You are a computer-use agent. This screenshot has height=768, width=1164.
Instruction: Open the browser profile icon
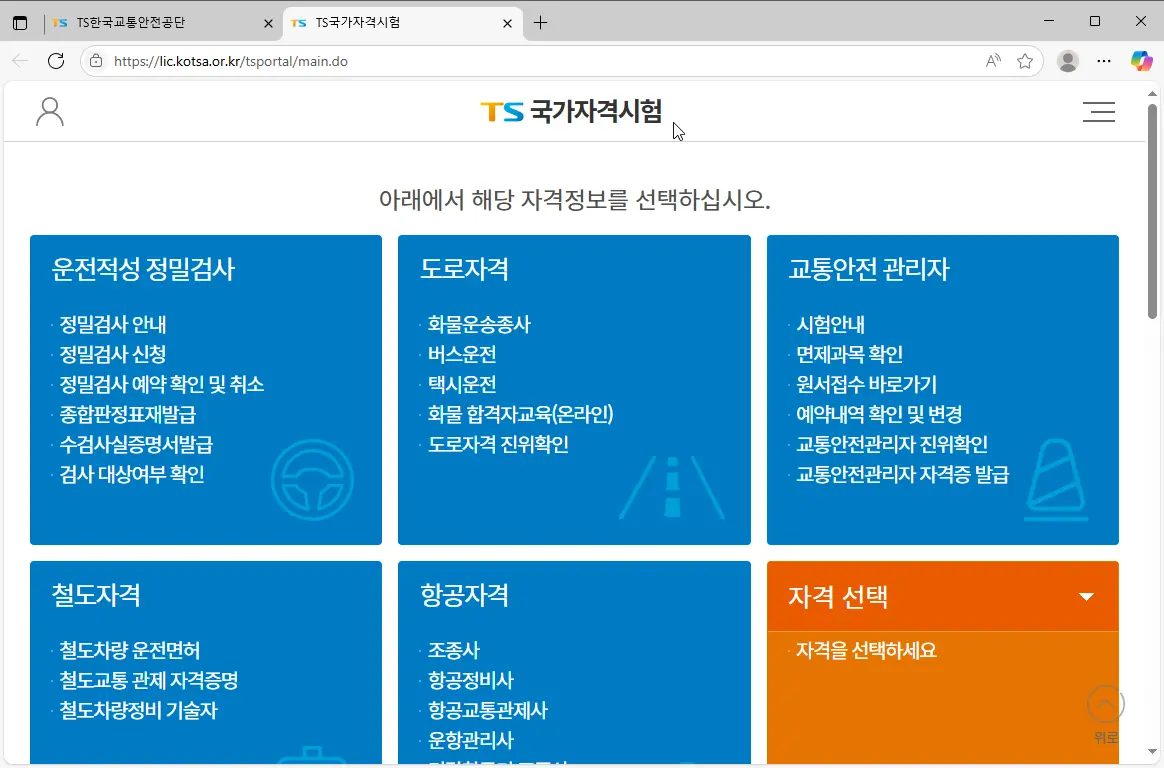tap(1067, 61)
